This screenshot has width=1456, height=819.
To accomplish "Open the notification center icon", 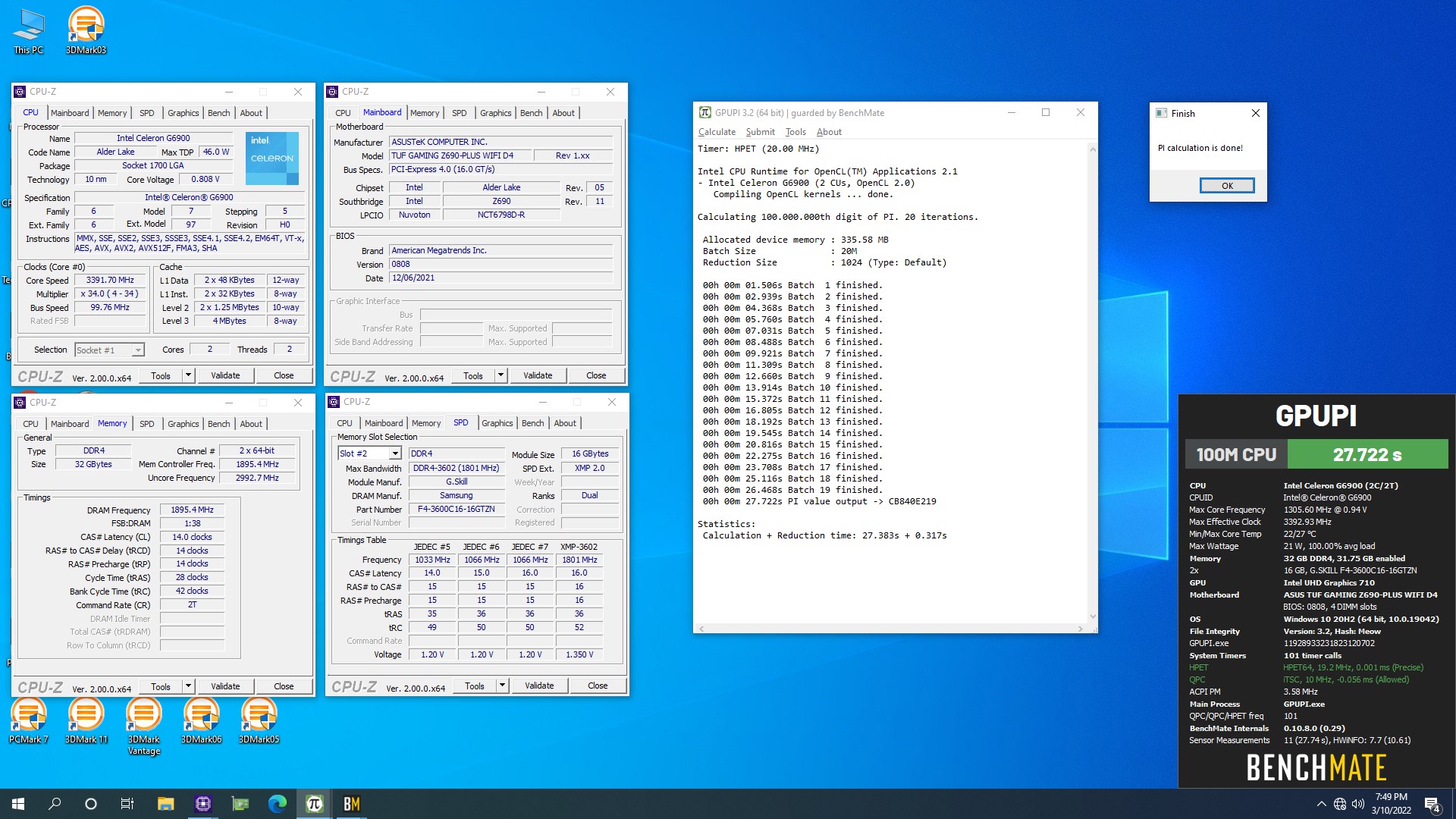I will coord(1432,804).
